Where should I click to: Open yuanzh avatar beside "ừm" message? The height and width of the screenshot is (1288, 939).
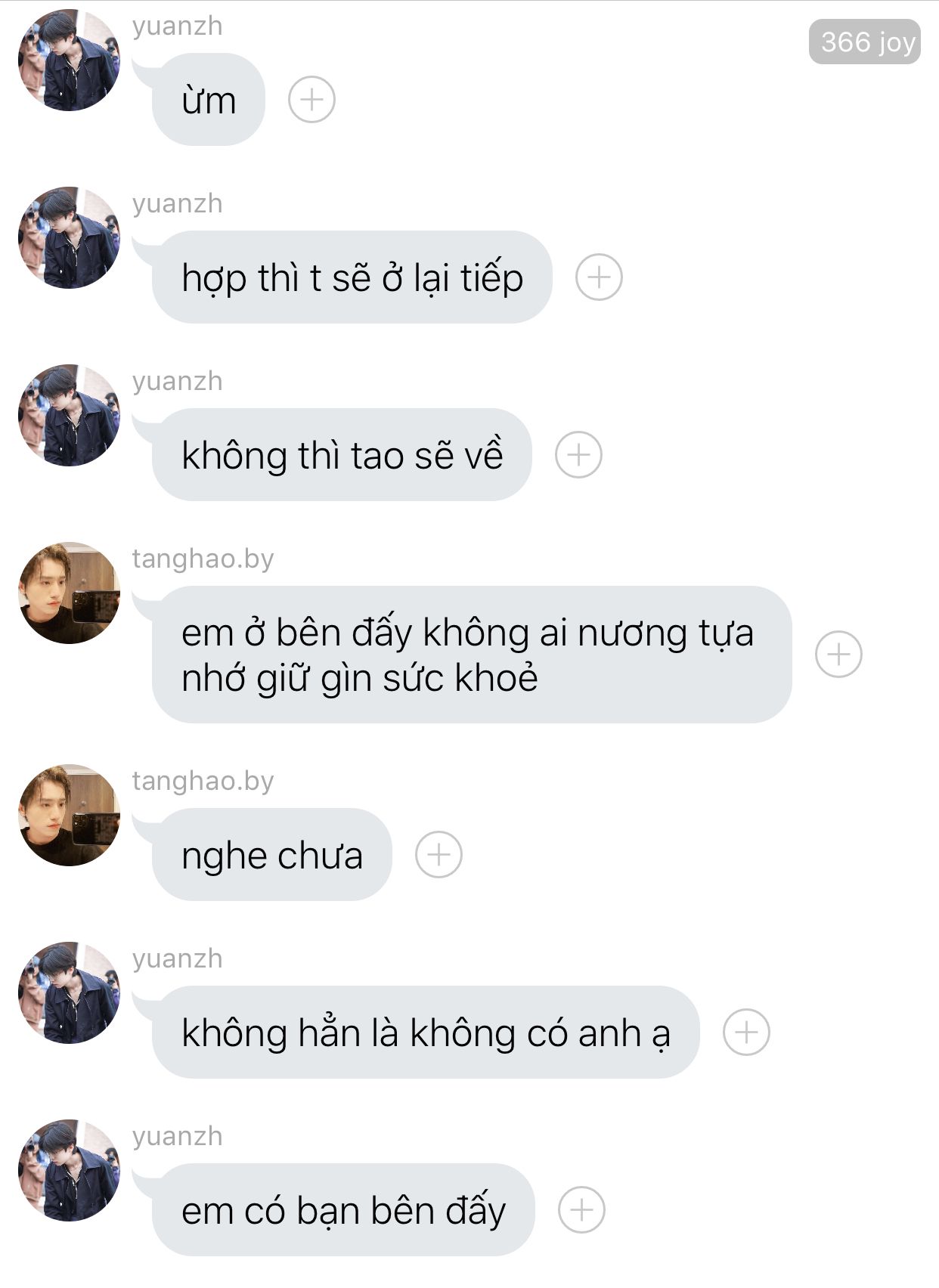click(69, 60)
